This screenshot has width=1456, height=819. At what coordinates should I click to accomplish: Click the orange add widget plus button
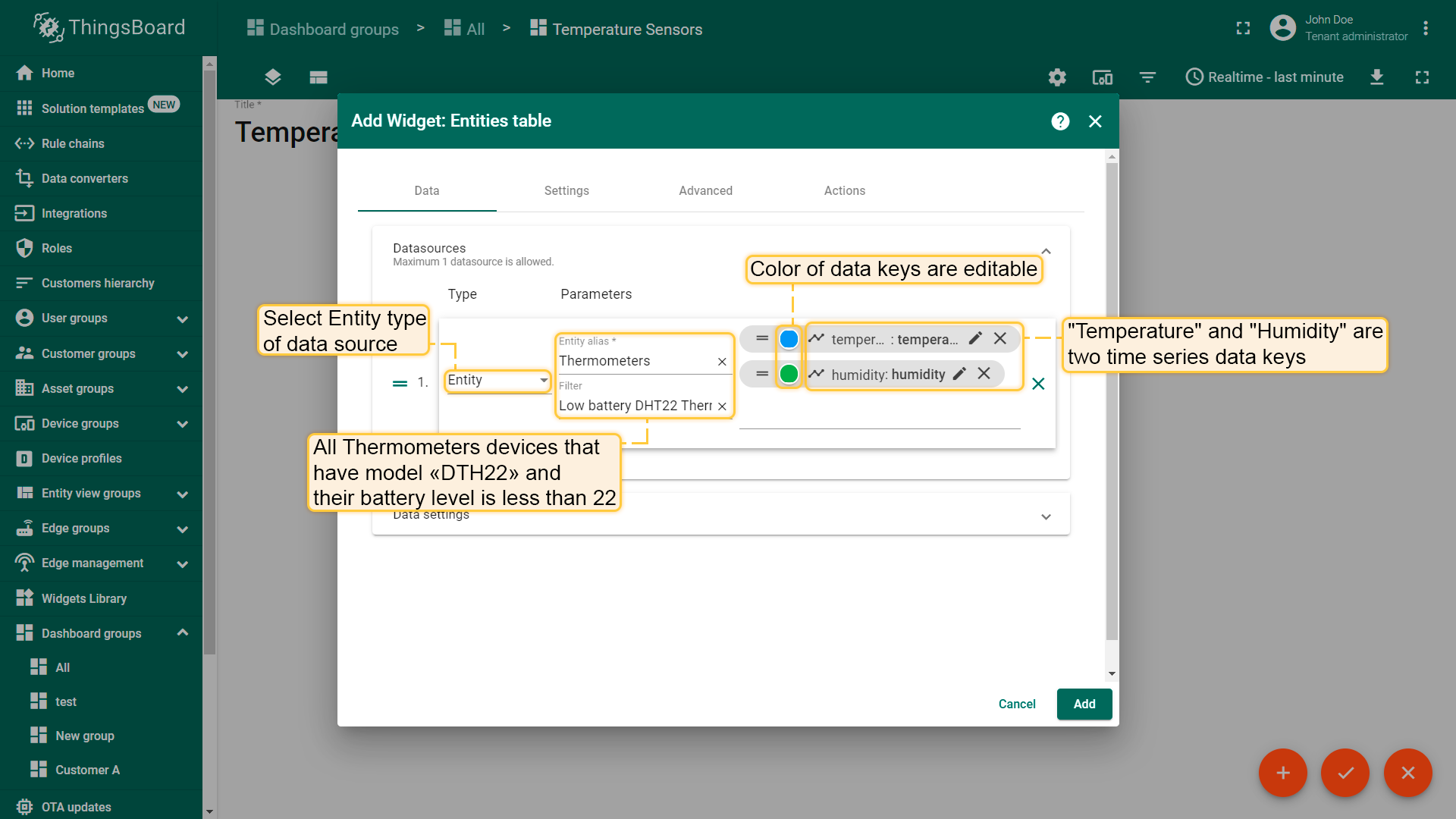tap(1283, 773)
